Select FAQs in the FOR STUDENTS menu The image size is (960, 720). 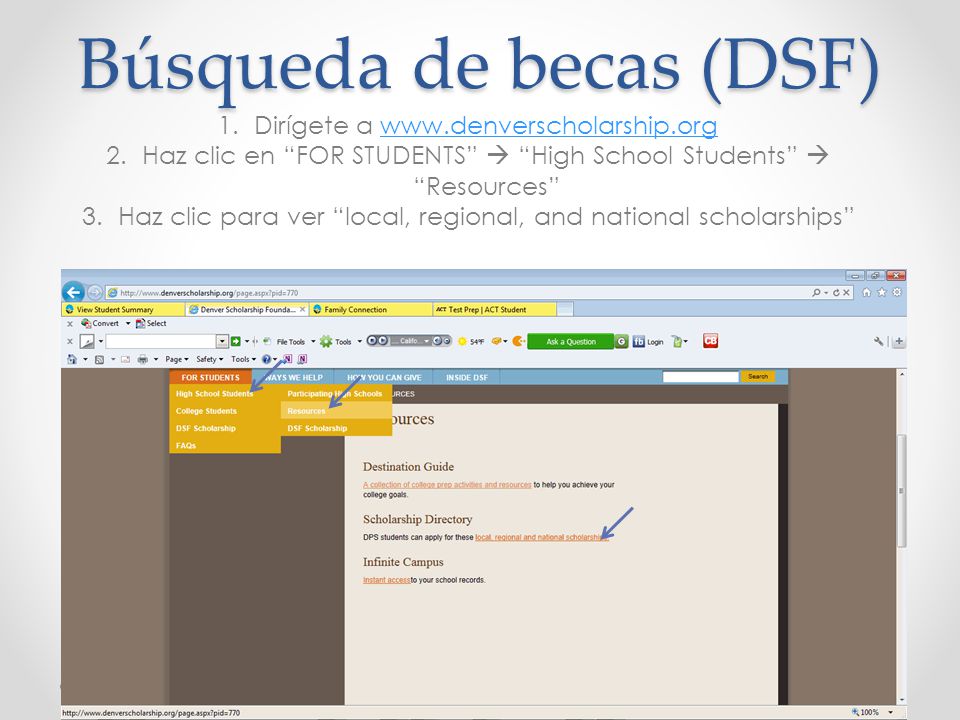click(x=186, y=446)
